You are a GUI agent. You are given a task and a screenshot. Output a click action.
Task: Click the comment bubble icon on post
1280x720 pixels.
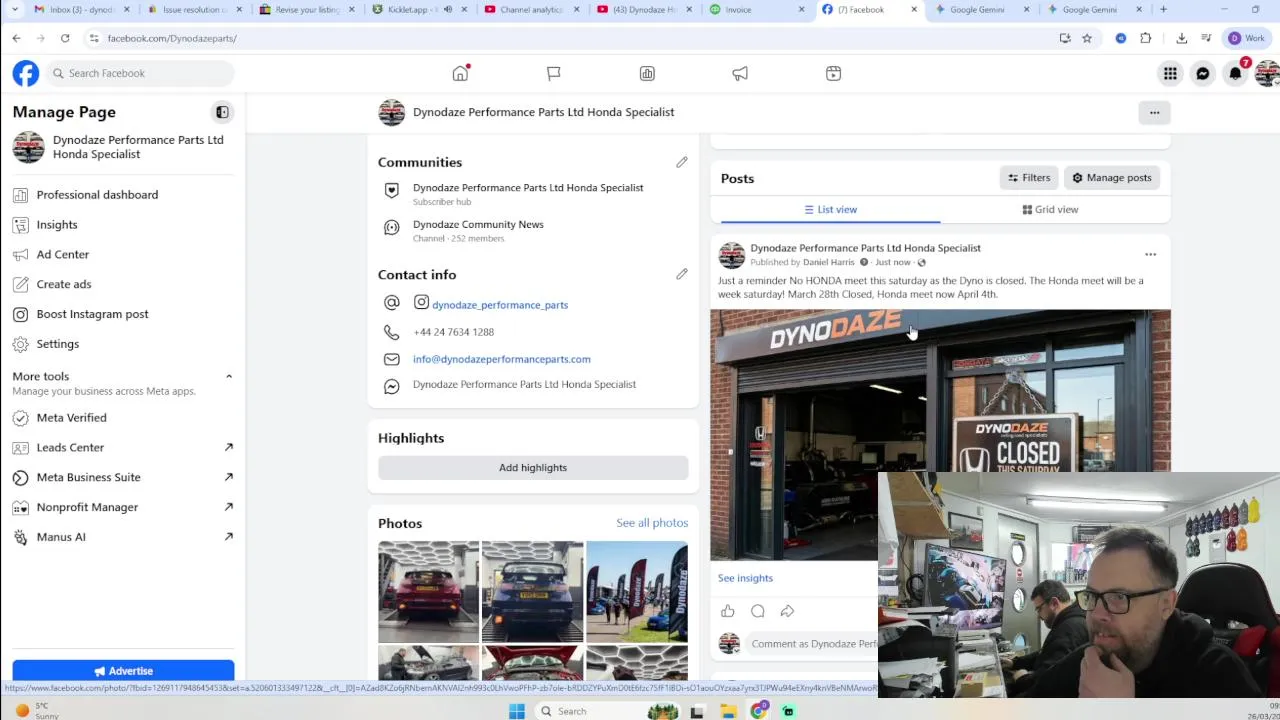(757, 611)
